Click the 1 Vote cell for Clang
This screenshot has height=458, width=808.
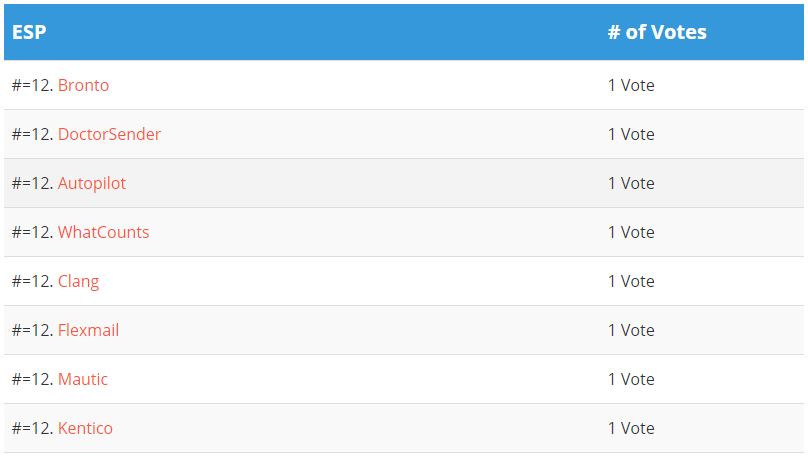tap(631, 281)
